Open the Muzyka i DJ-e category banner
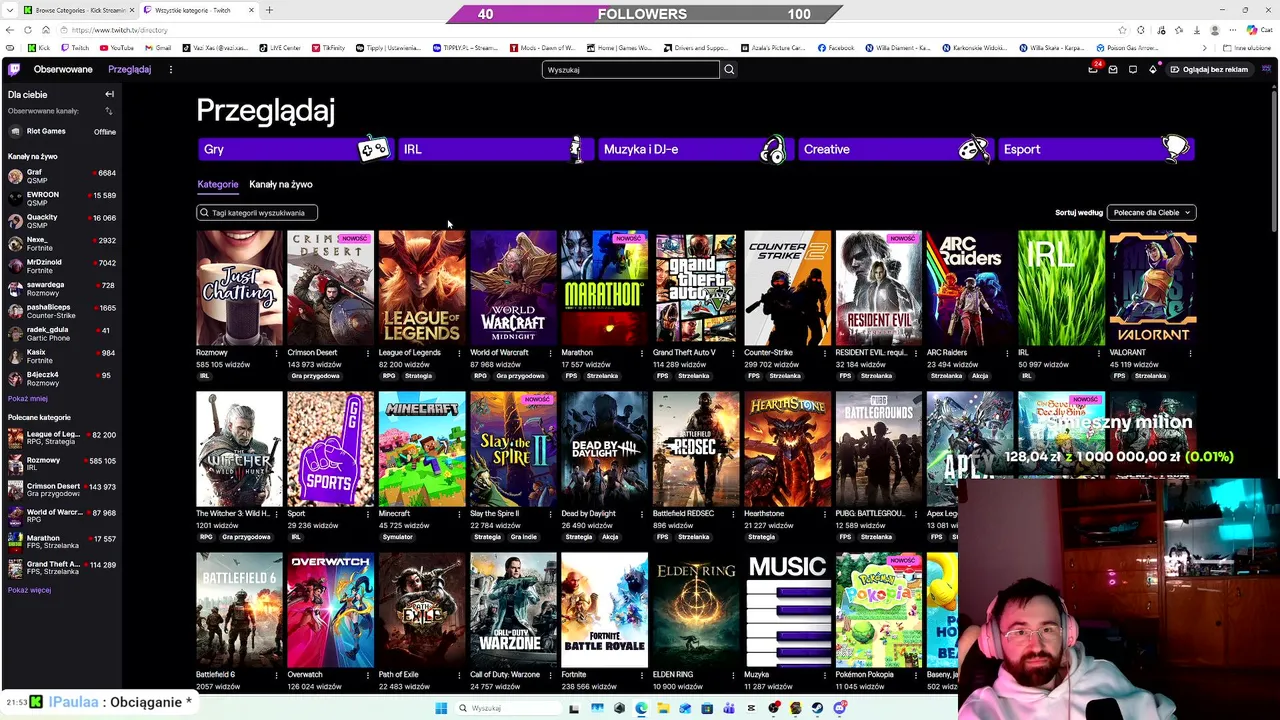This screenshot has width=1280, height=720. (695, 149)
